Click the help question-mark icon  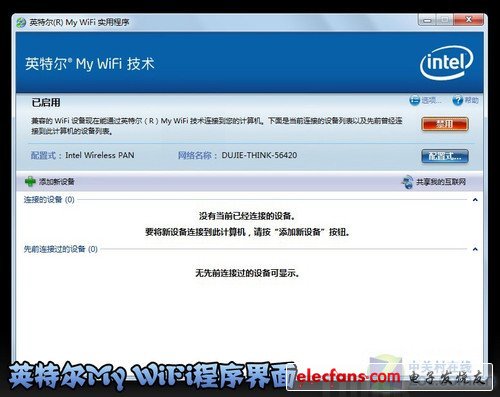(x=458, y=100)
